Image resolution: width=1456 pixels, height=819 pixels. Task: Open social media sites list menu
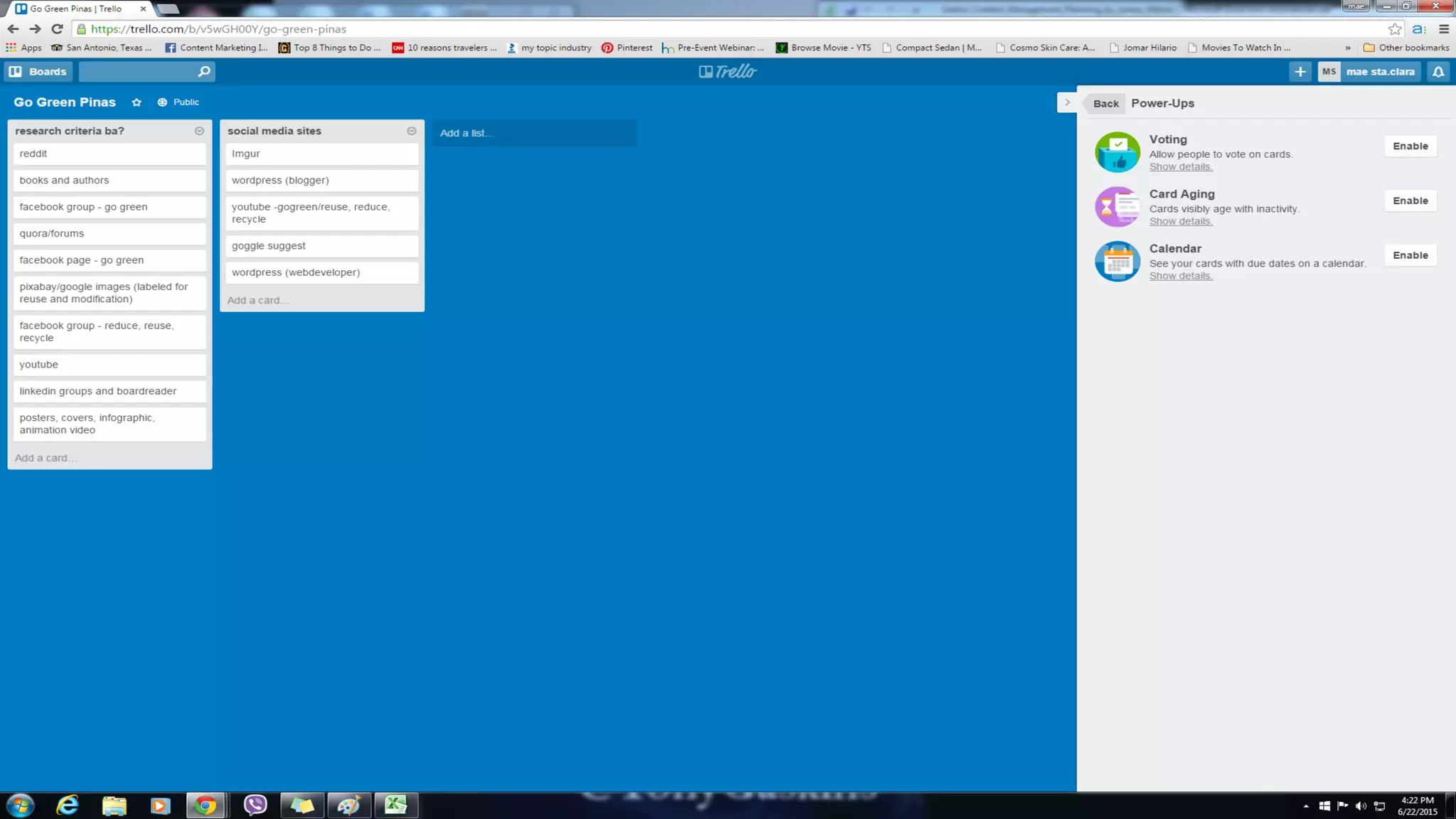pos(411,131)
